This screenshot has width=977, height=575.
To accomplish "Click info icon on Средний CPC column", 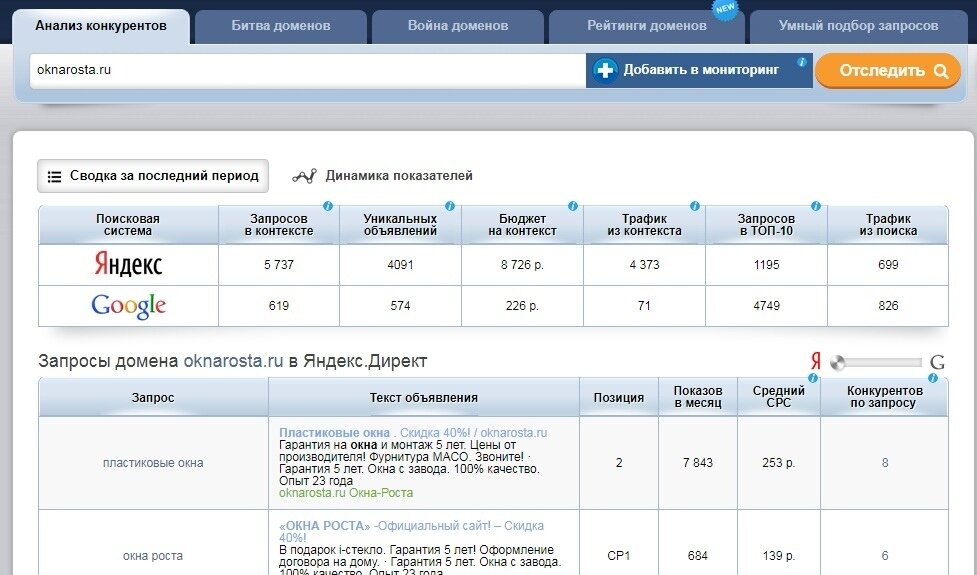I will [x=813, y=378].
